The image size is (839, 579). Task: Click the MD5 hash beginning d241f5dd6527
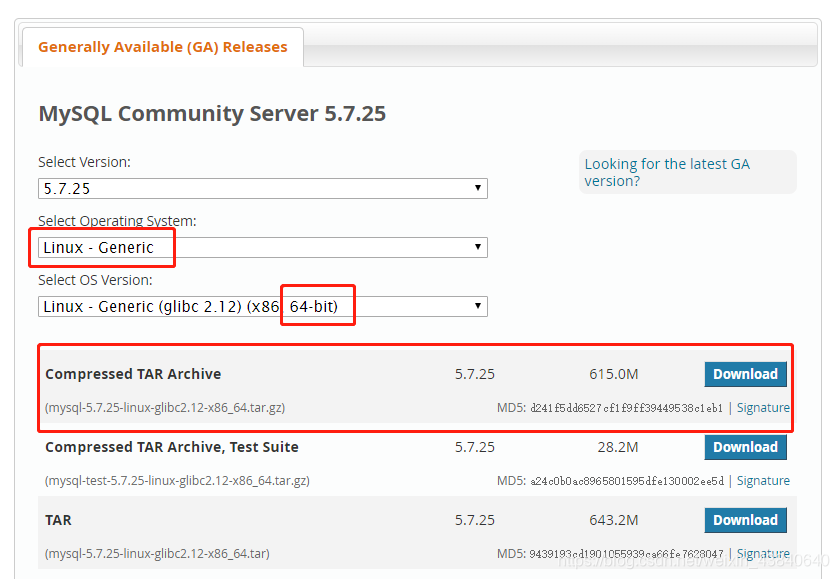[627, 408]
